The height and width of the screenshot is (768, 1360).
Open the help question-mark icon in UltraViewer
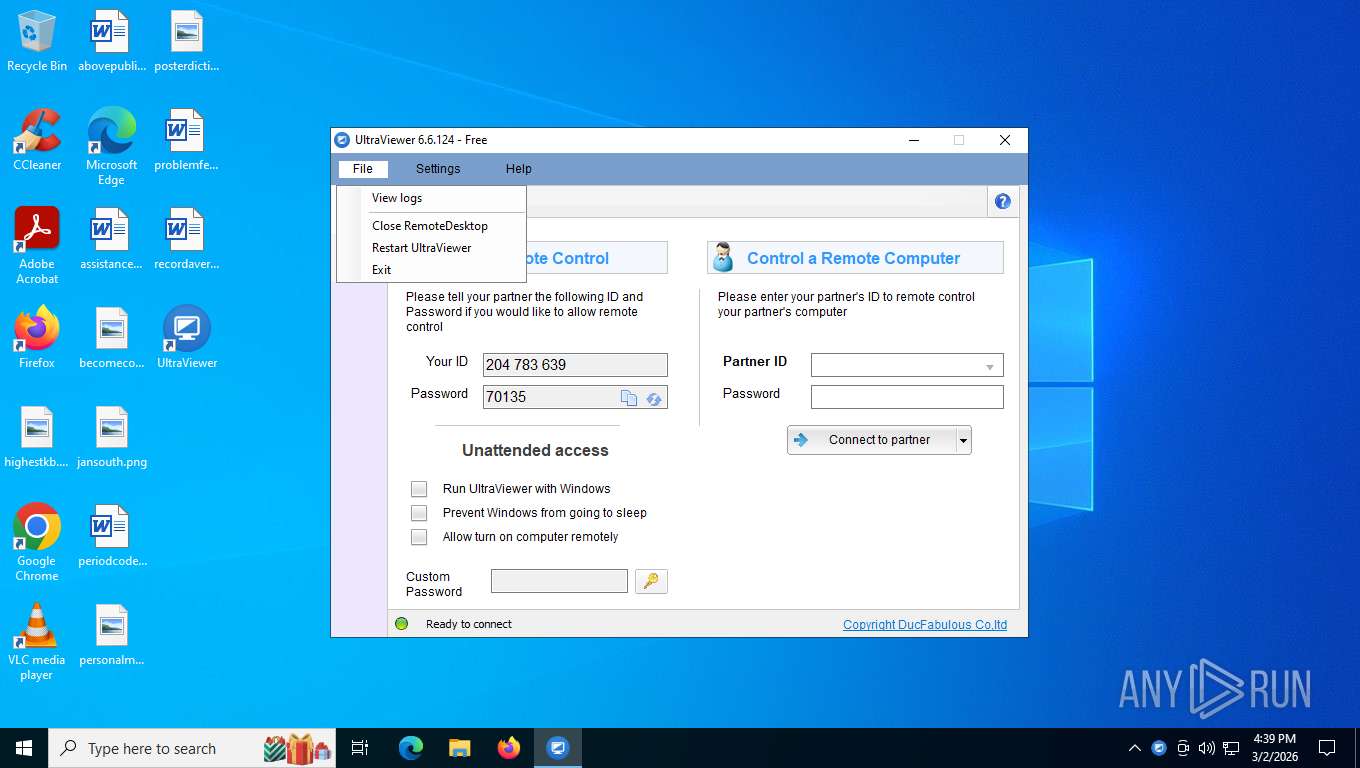pyautogui.click(x=1003, y=201)
